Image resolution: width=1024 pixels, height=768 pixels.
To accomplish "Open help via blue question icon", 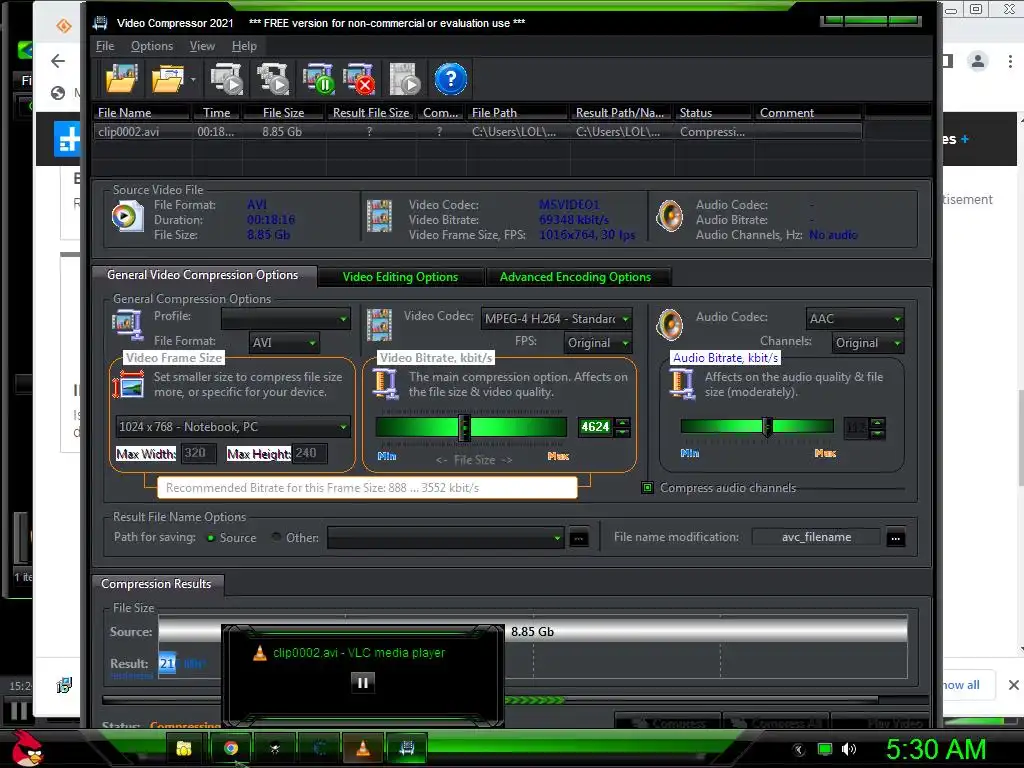I will [x=450, y=79].
